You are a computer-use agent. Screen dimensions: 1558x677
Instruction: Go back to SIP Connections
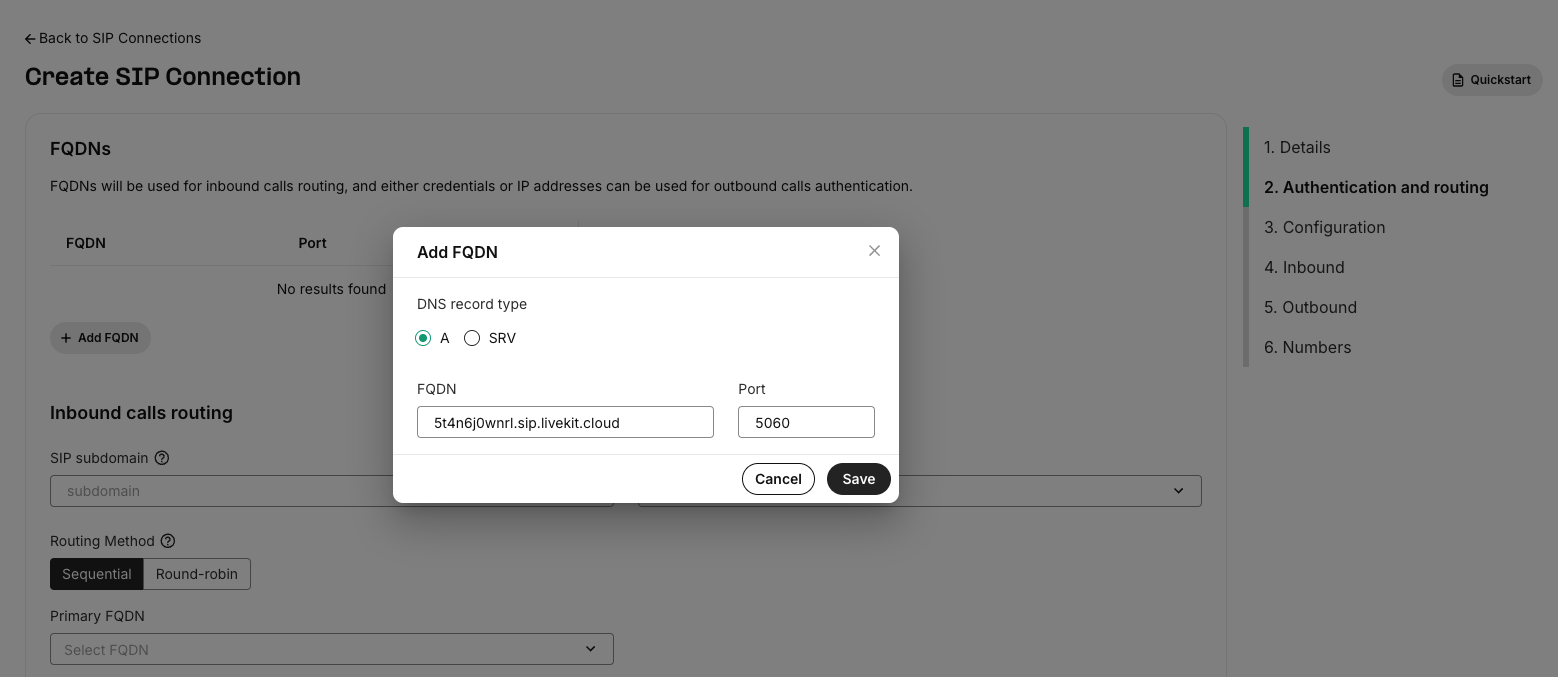[x=113, y=38]
